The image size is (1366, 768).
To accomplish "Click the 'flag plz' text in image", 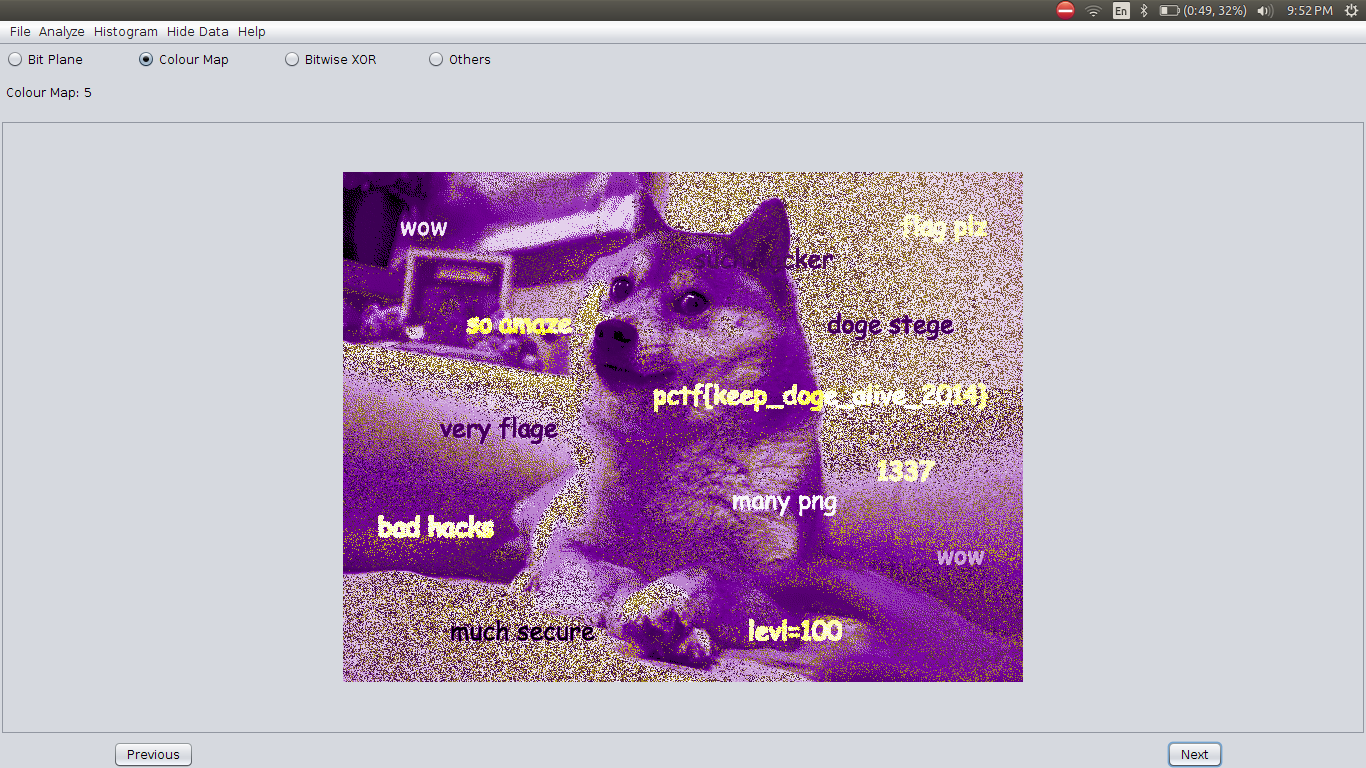I will pos(944,227).
